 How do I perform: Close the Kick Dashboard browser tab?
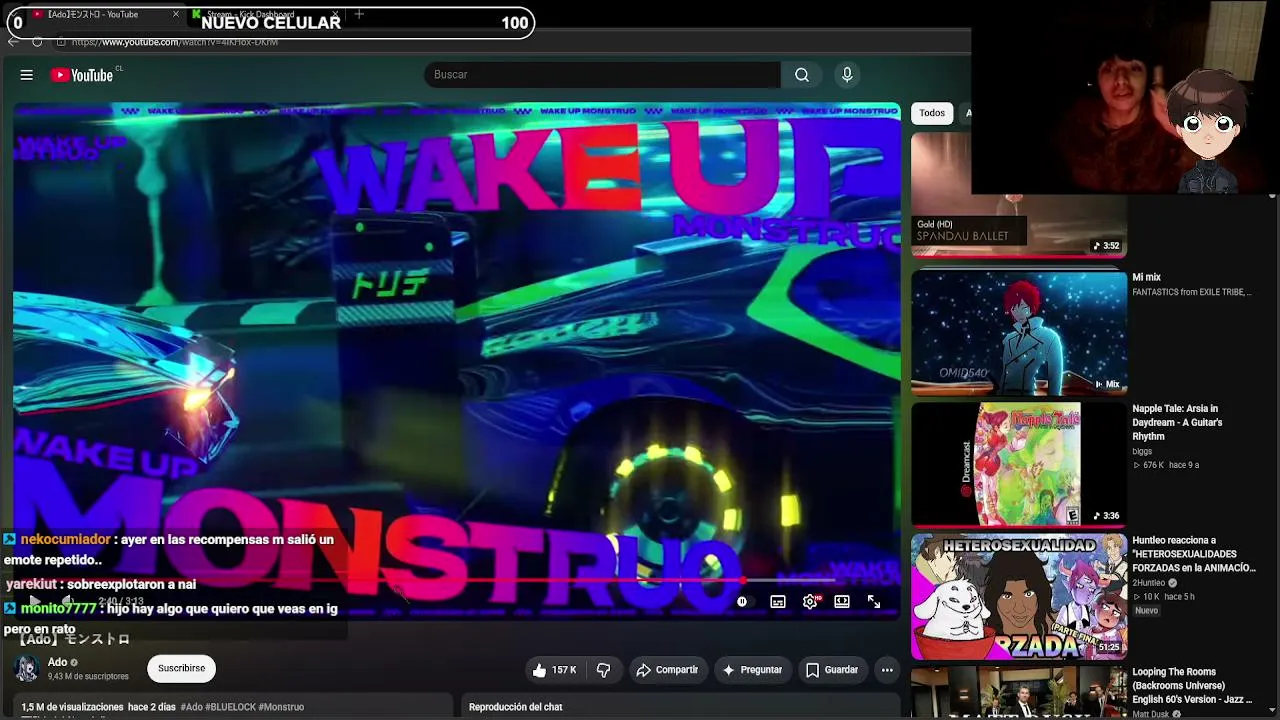tap(337, 15)
